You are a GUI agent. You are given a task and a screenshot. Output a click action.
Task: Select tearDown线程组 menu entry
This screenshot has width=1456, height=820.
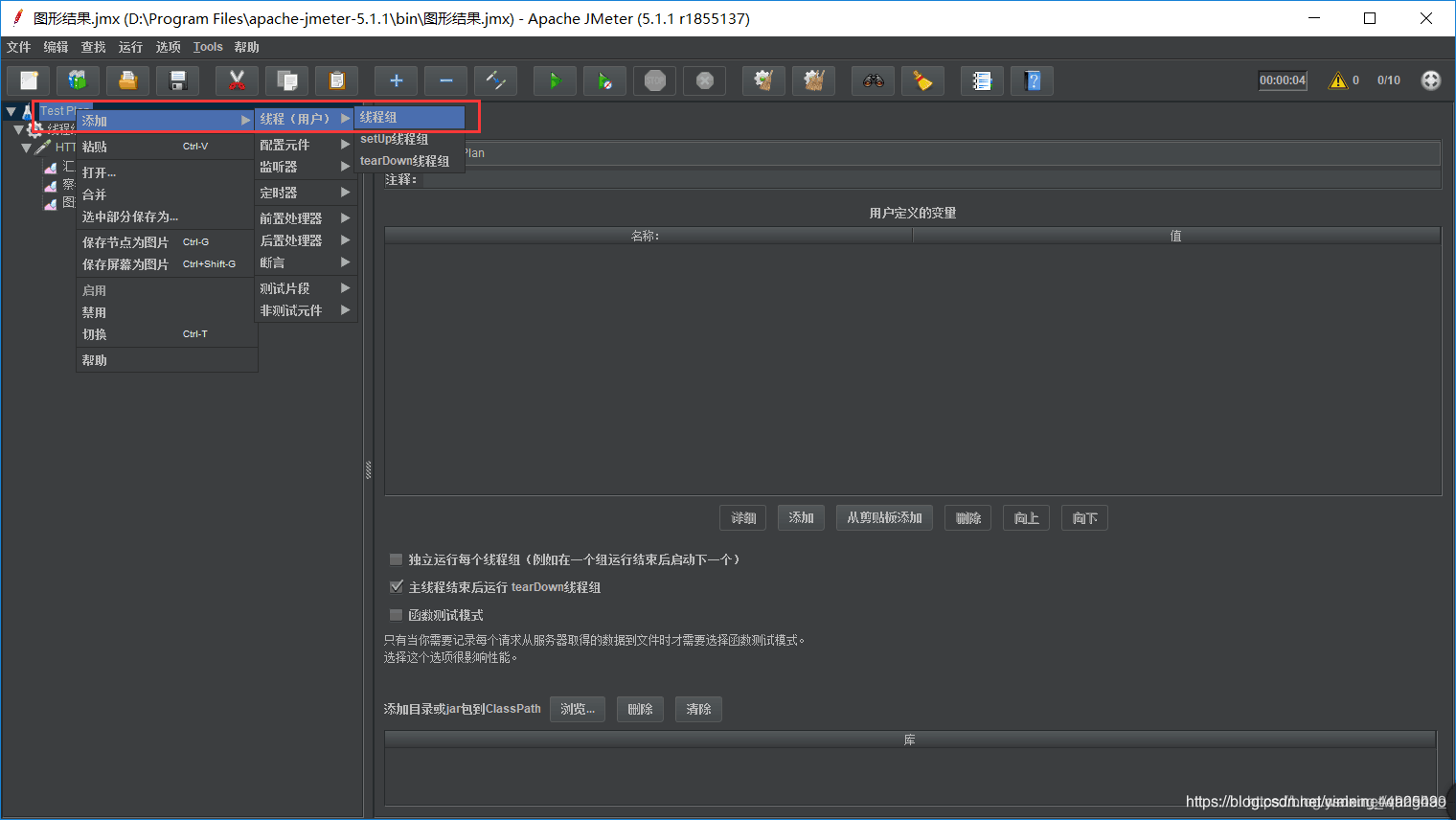click(x=409, y=161)
